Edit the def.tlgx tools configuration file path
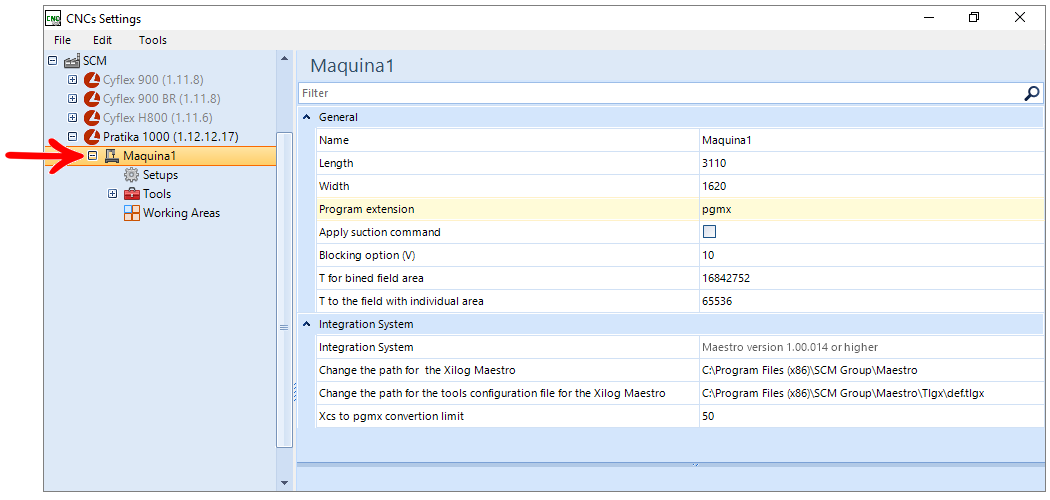 point(871,394)
